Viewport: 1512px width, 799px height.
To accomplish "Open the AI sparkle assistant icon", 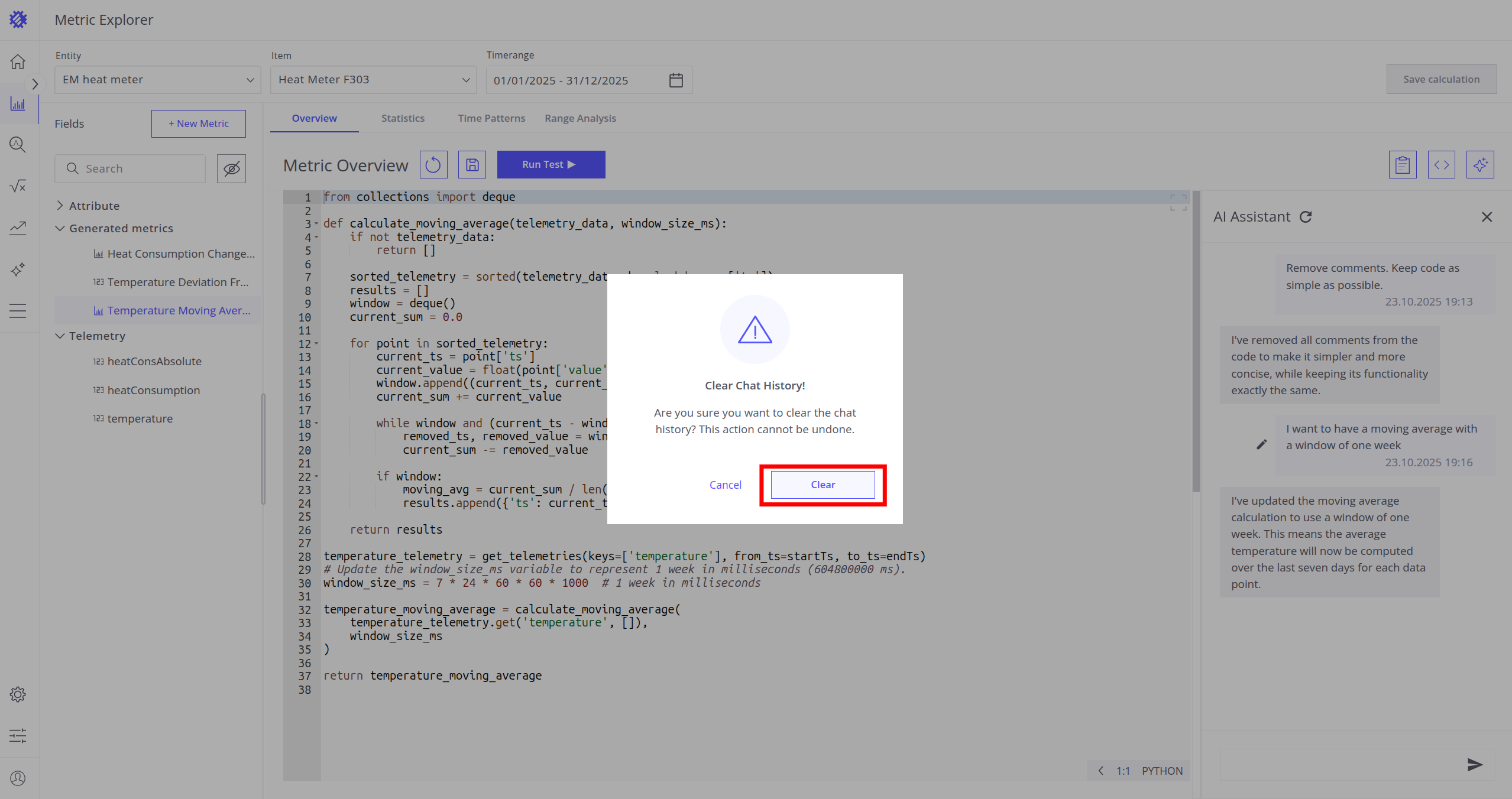I will [1479, 165].
